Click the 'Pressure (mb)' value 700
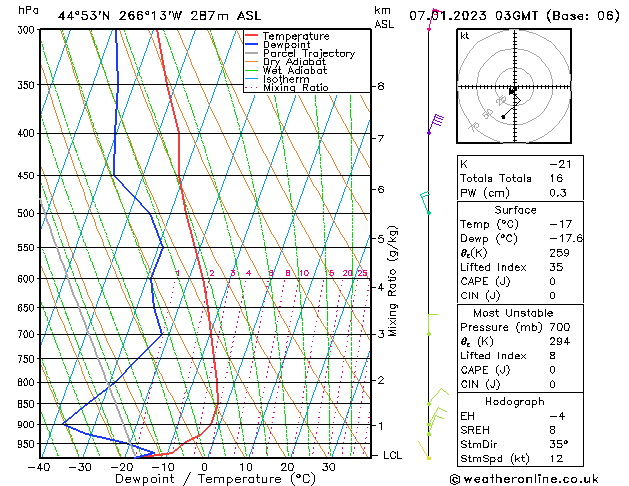The height and width of the screenshot is (486, 629). tap(560, 327)
